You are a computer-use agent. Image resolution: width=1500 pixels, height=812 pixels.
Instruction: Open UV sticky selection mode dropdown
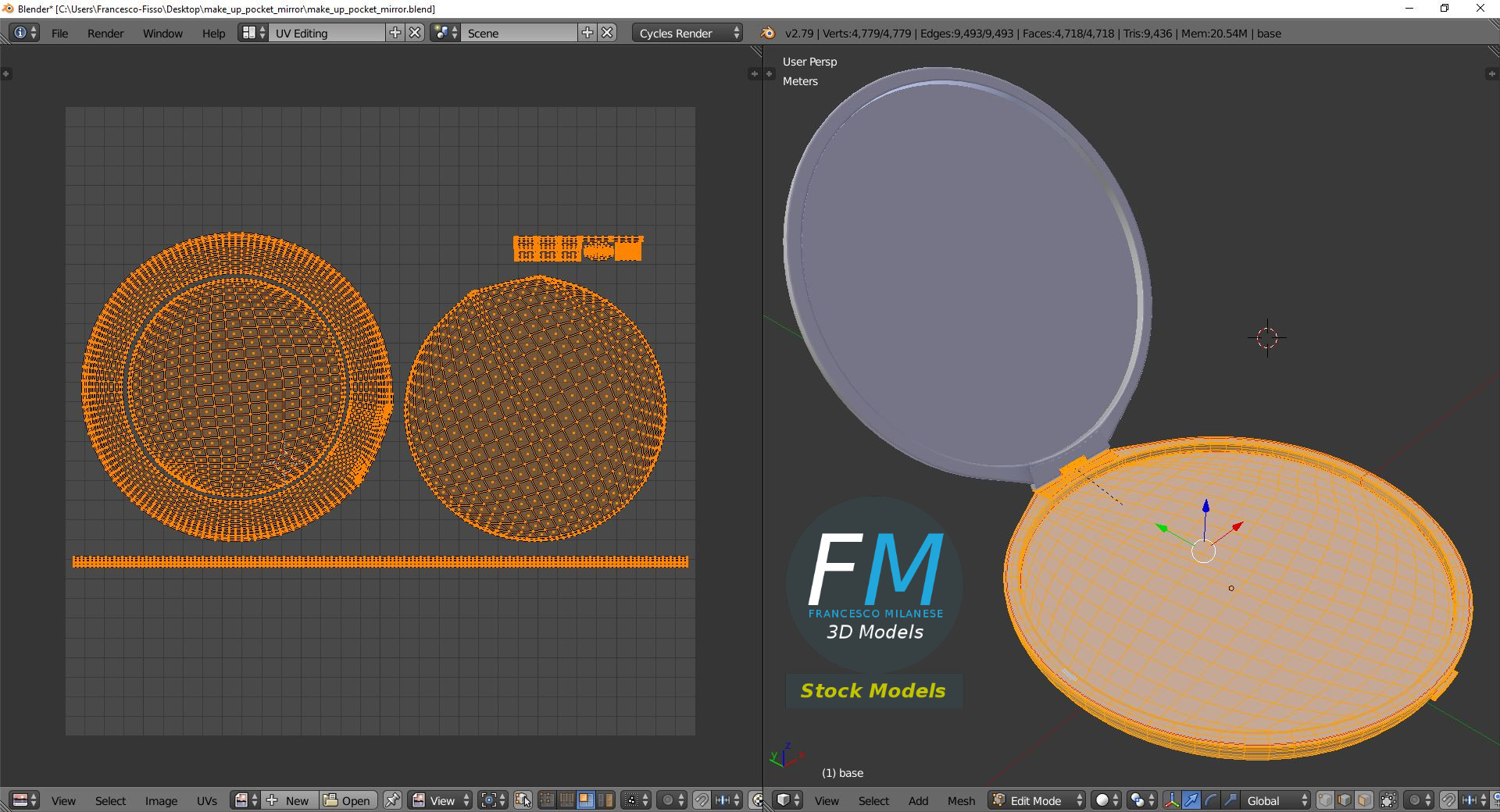tap(636, 800)
